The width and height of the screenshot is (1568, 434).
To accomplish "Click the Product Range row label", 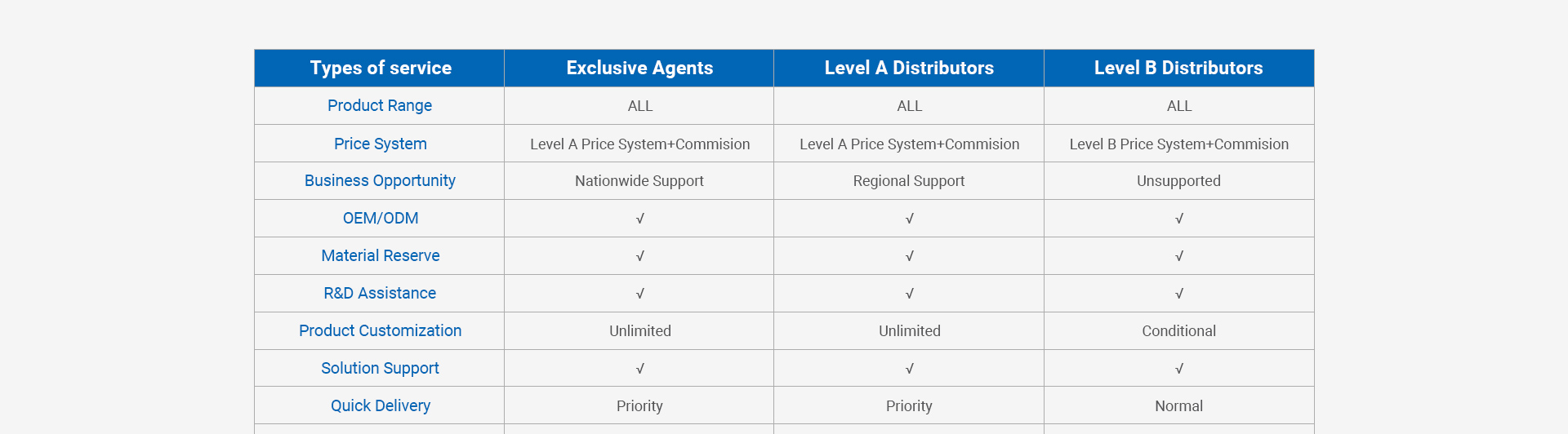I will coord(380,106).
